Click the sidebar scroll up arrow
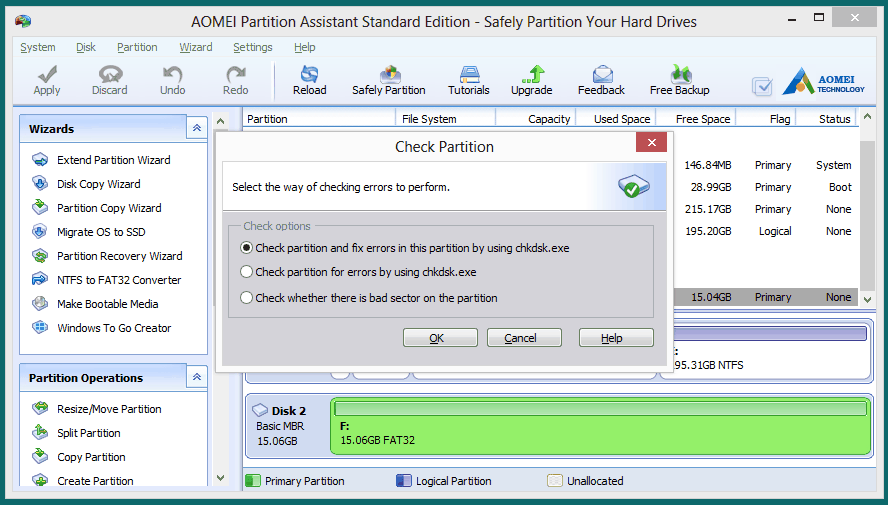Viewport: 888px width, 505px height. pyautogui.click(x=221, y=121)
